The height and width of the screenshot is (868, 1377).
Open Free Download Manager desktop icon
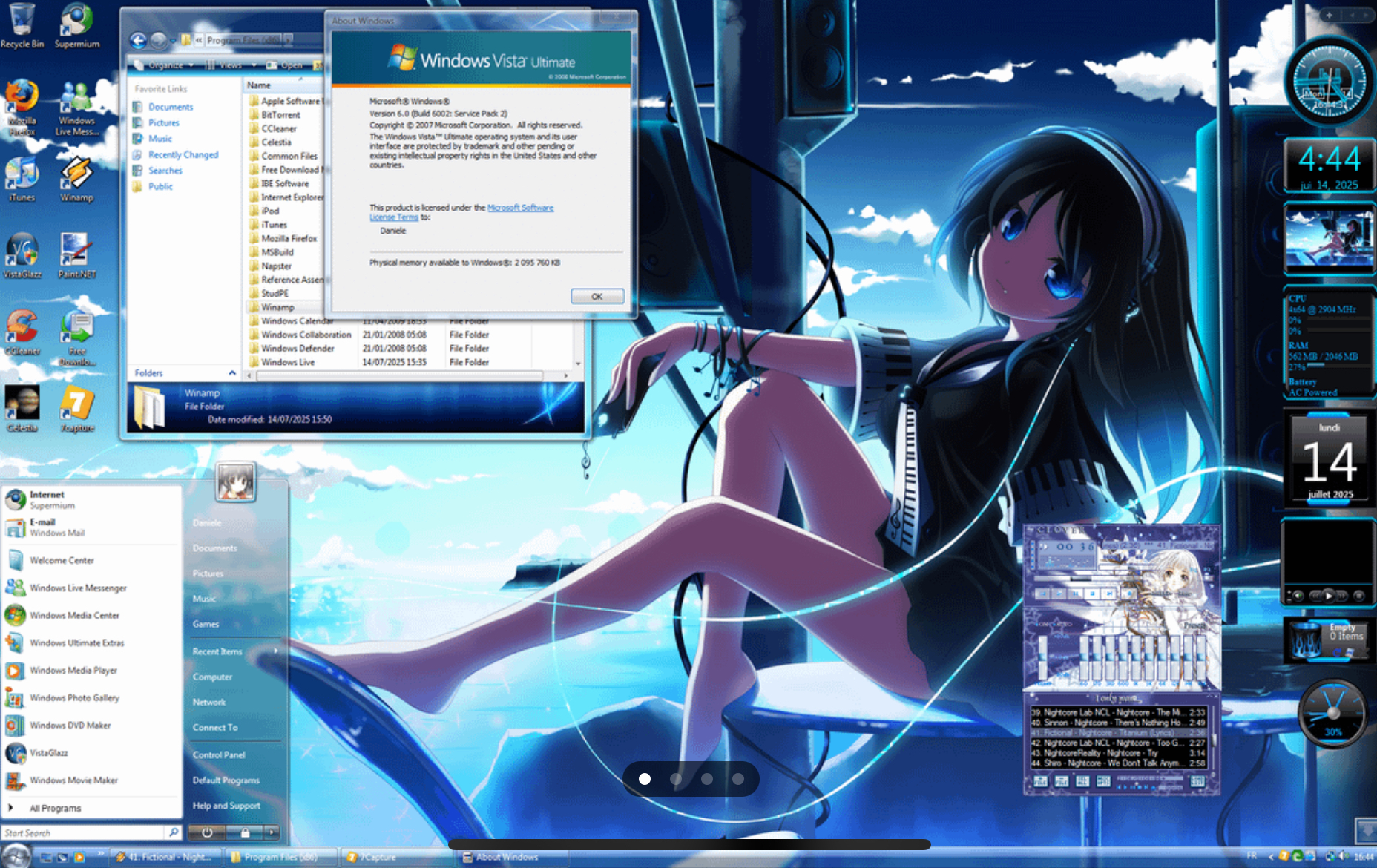tap(76, 338)
